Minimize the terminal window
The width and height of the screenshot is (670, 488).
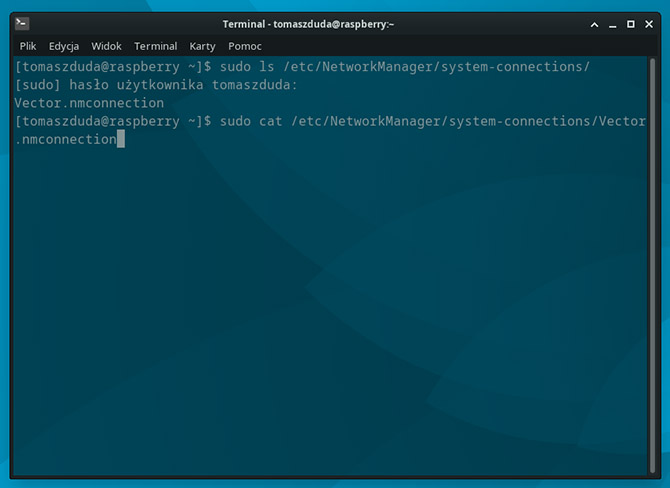click(x=613, y=25)
